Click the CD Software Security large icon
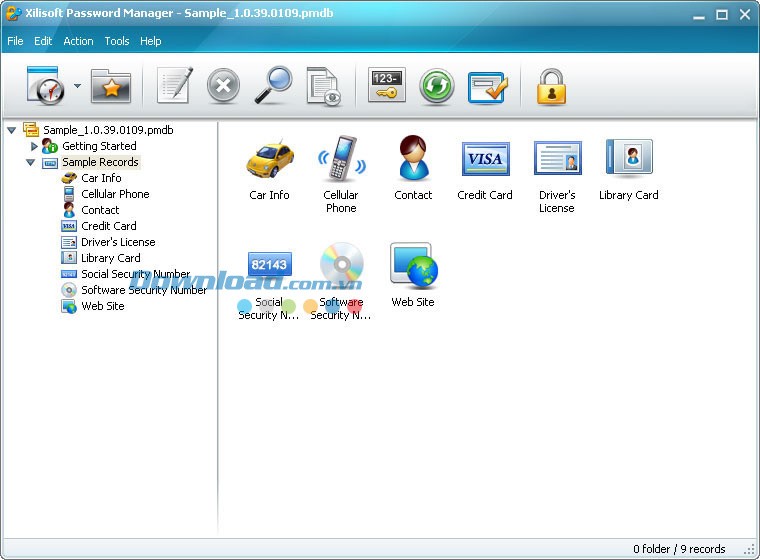Screen dimensions: 760x560 tap(342, 264)
